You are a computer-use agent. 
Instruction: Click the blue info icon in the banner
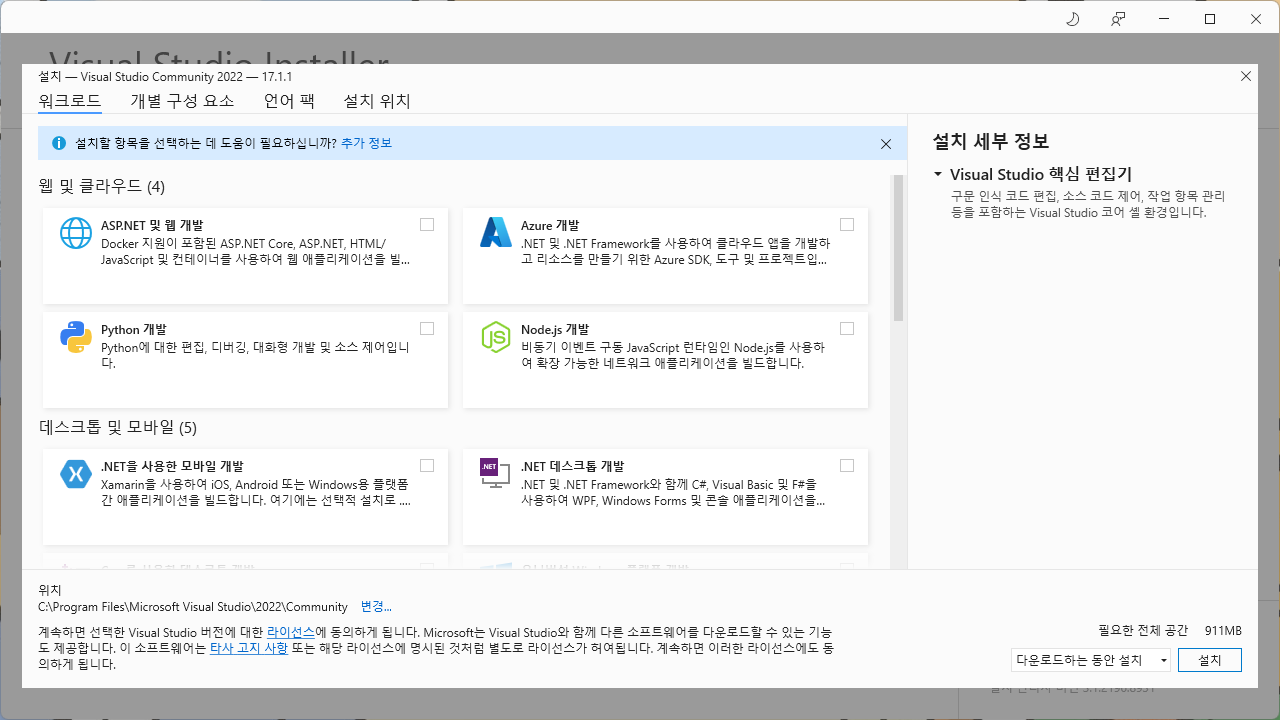[x=59, y=143]
